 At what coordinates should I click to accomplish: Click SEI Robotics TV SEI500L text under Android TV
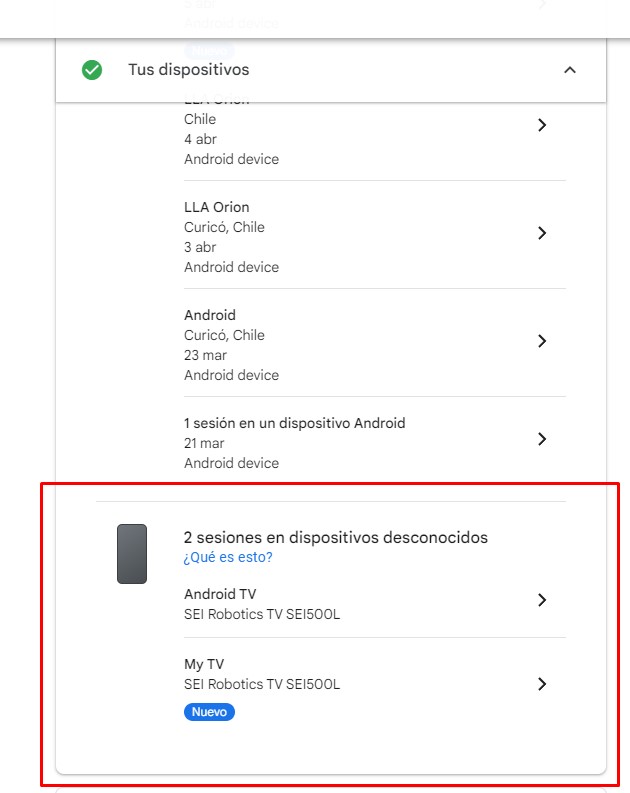tap(262, 614)
